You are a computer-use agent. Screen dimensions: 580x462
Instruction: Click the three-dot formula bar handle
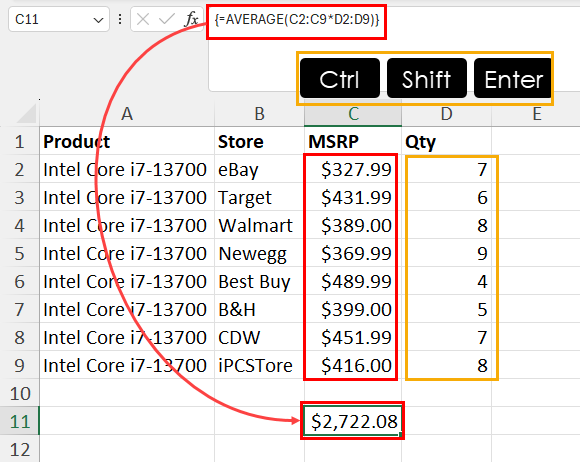tap(120, 19)
